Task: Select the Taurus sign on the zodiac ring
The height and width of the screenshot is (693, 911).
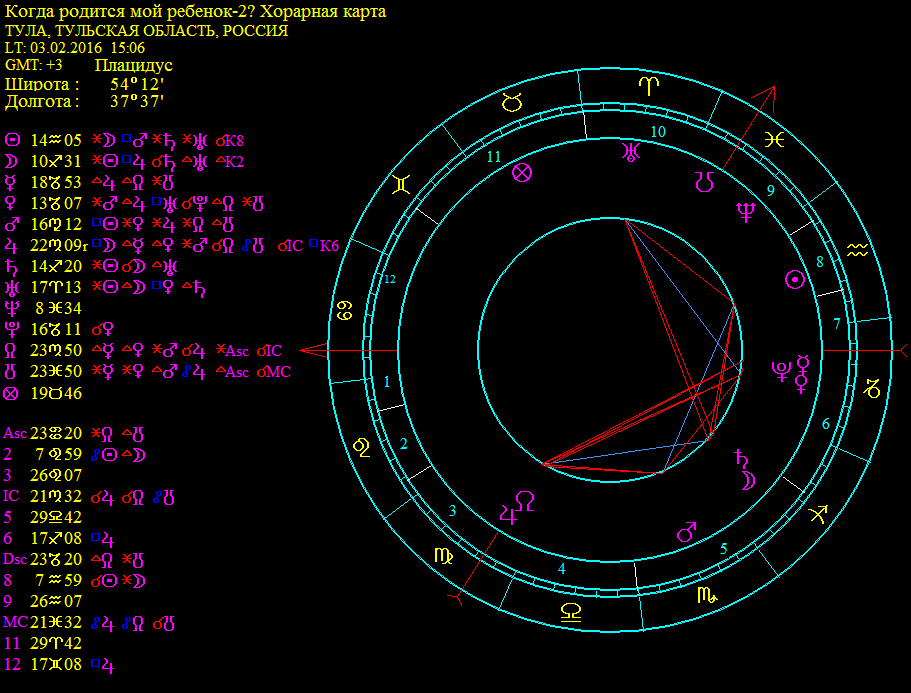Action: pyautogui.click(x=512, y=103)
